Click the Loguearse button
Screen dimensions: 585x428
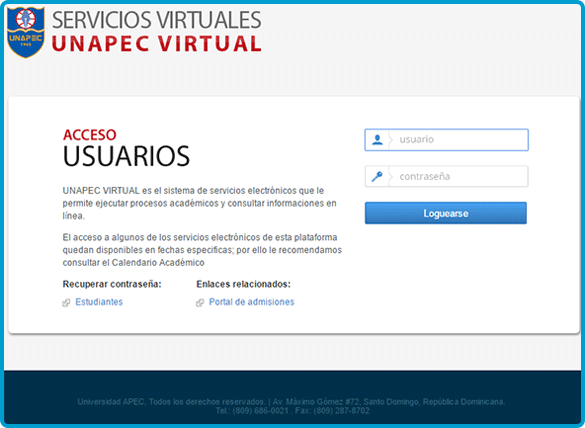point(446,213)
